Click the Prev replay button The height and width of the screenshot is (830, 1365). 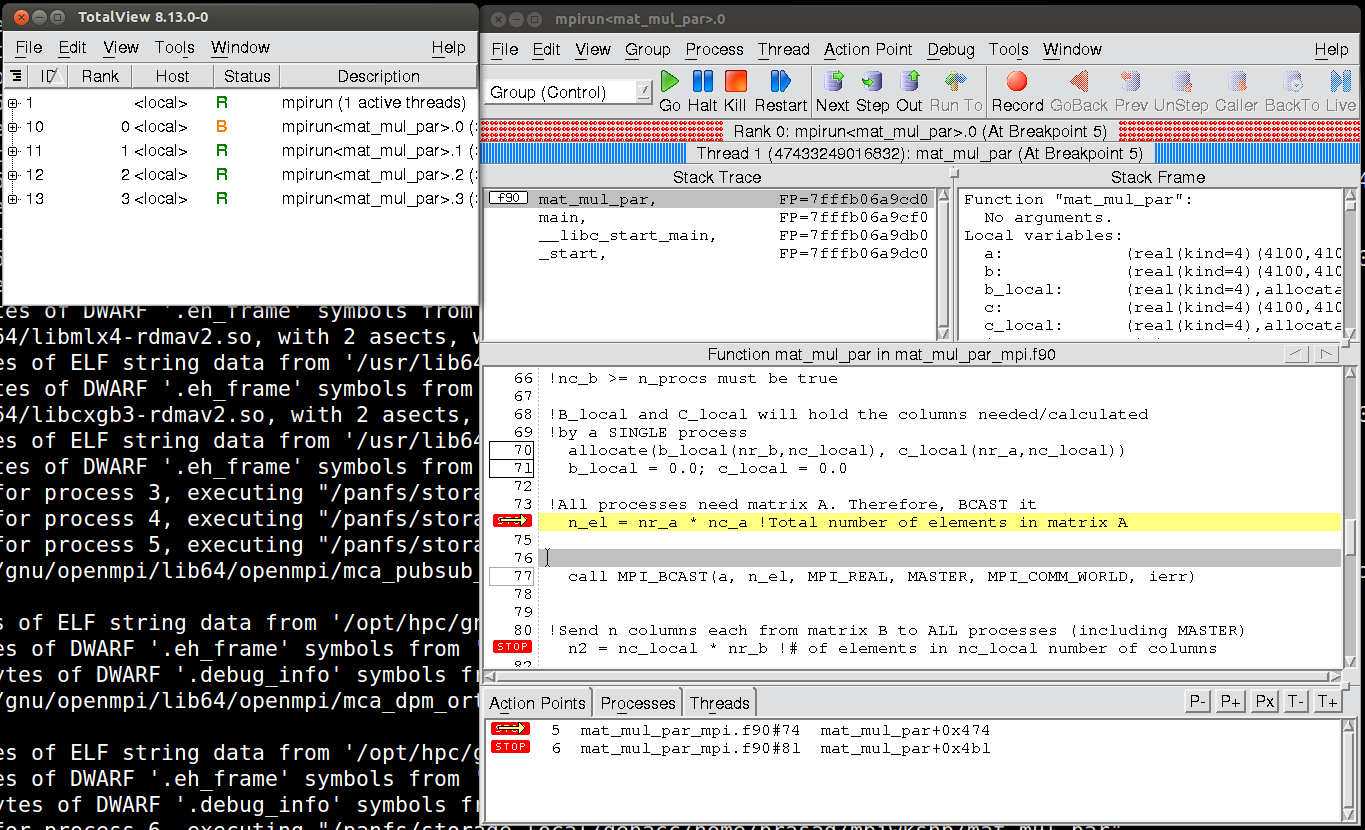tap(1131, 91)
